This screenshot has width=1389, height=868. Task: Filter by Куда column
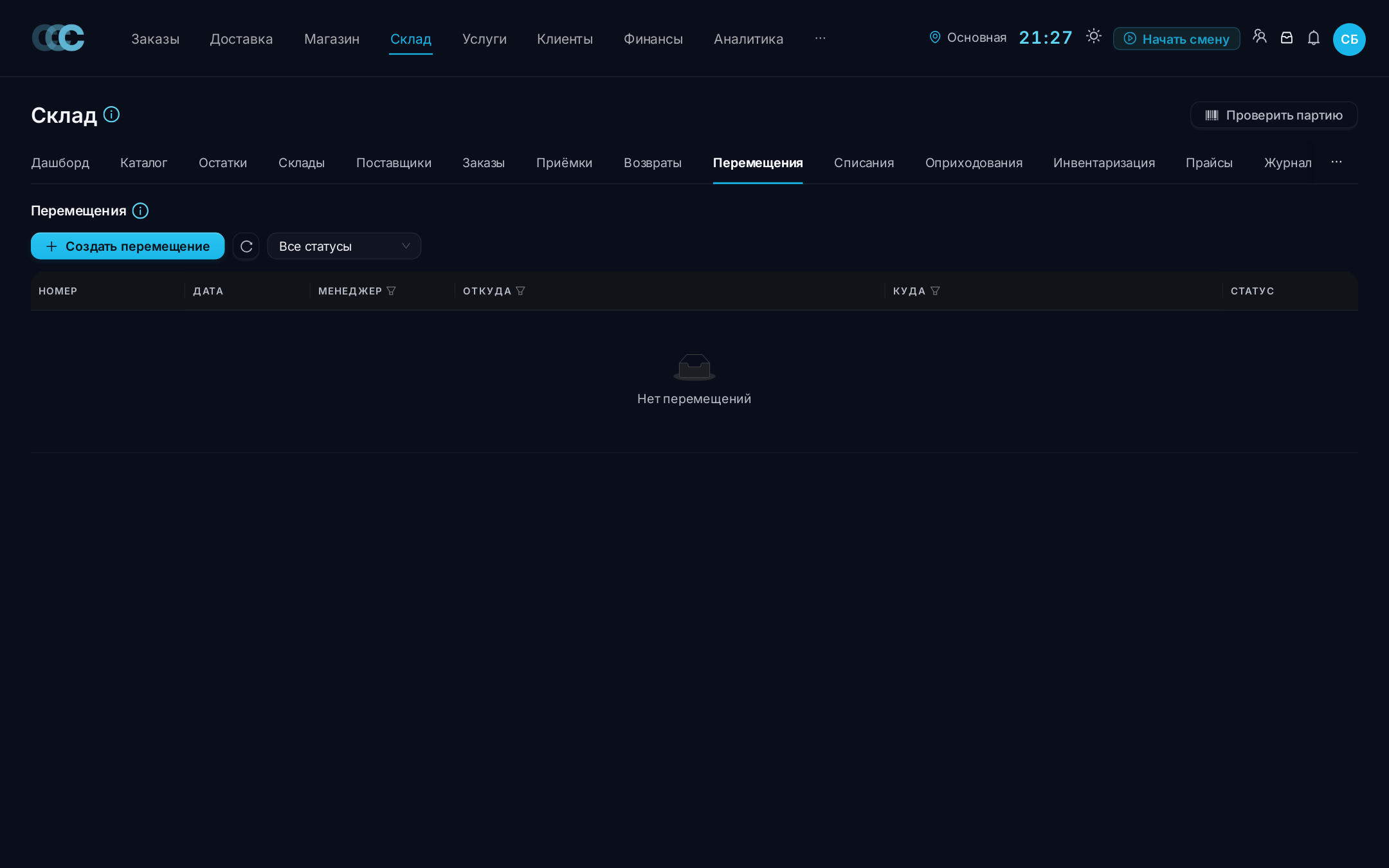pyautogui.click(x=935, y=291)
